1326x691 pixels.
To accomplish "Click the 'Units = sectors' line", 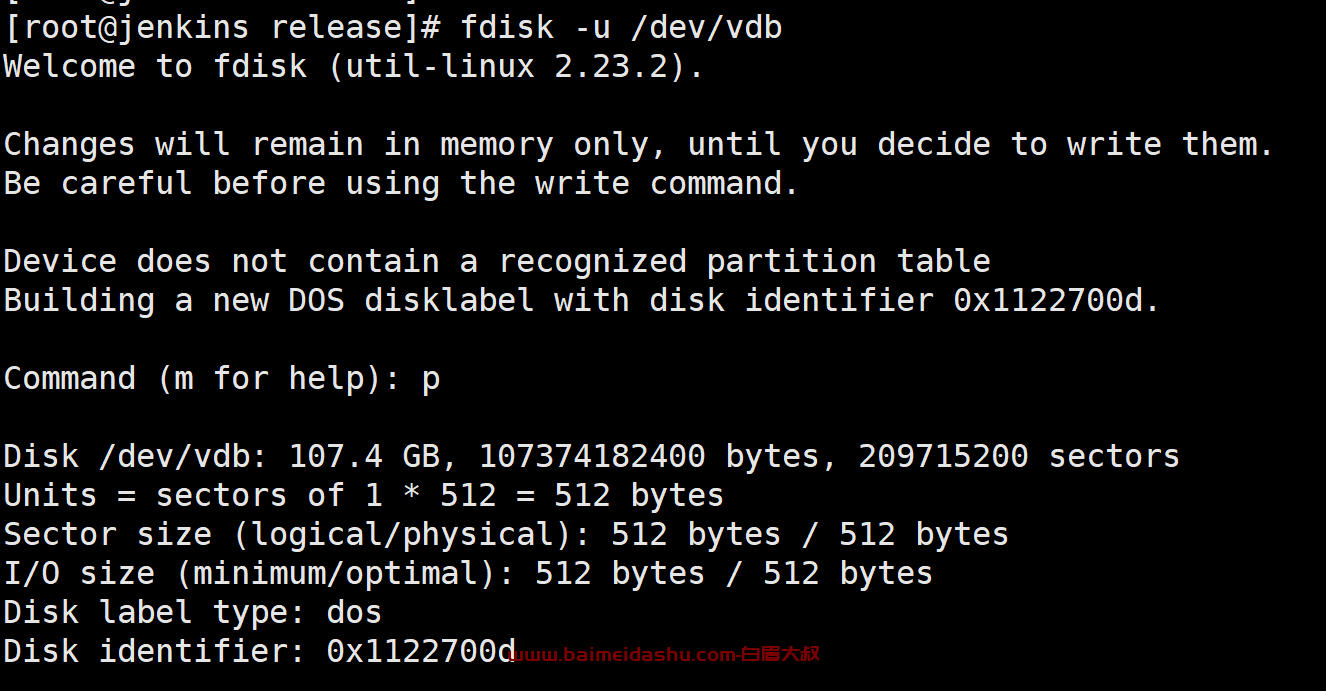I will (364, 496).
